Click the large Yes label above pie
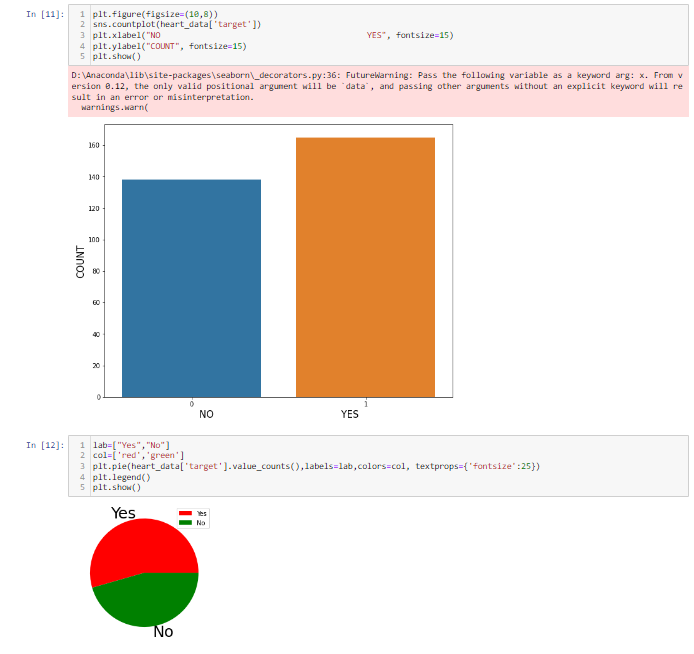Image resolution: width=694 pixels, height=654 pixels. (123, 513)
